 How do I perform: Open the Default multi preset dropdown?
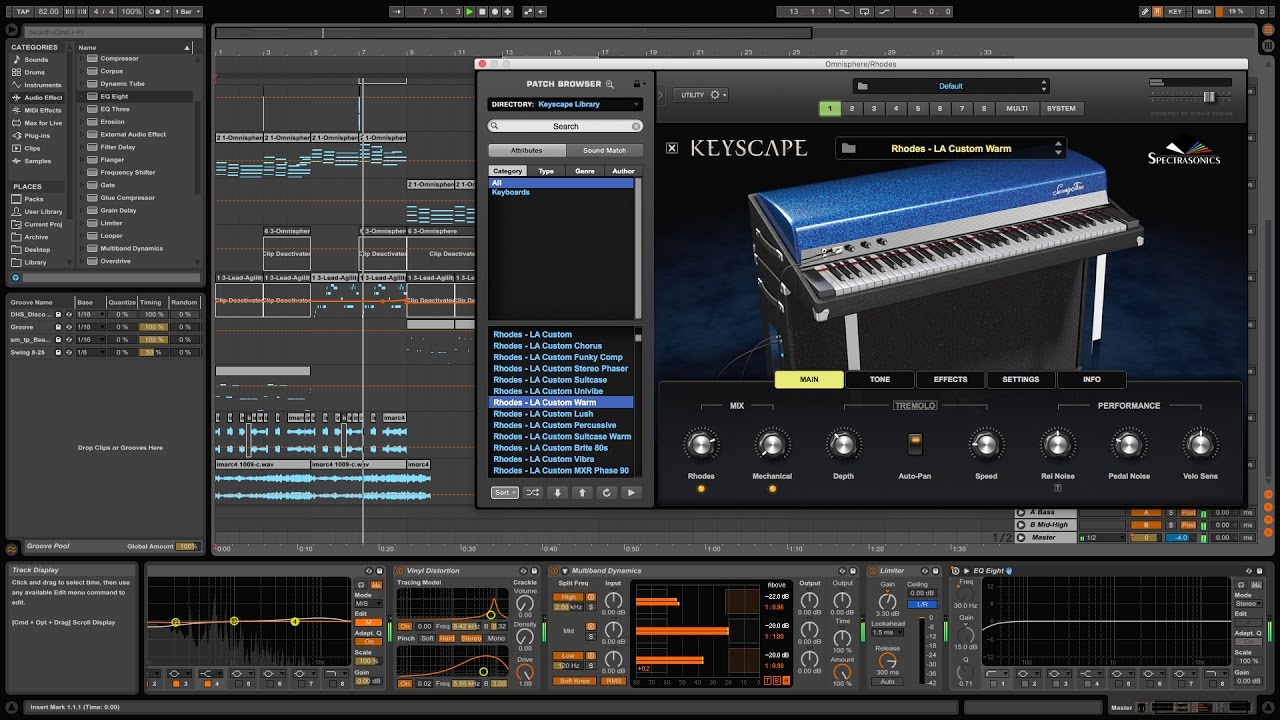point(950,86)
